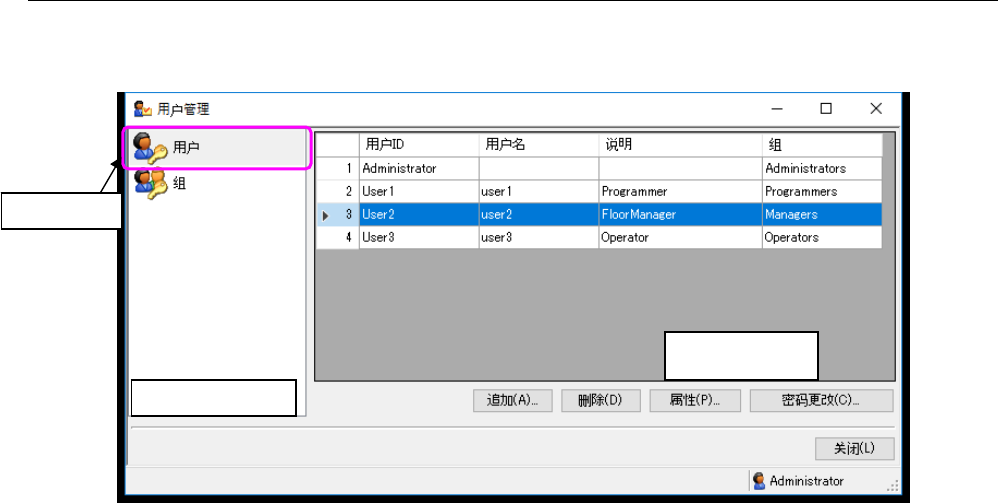This screenshot has height=503, width=998.
Task: Select row header number 4
Action: coord(338,237)
